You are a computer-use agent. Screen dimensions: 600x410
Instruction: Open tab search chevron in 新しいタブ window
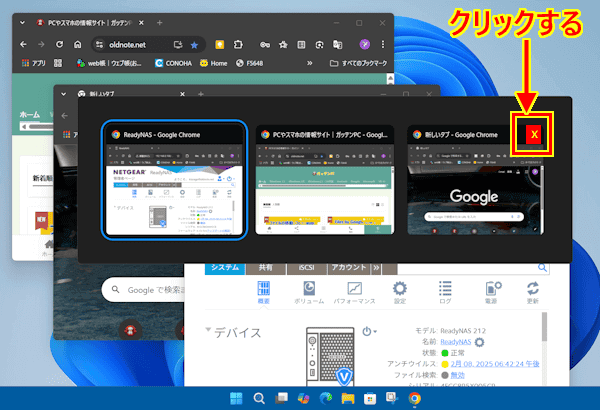pos(64,94)
